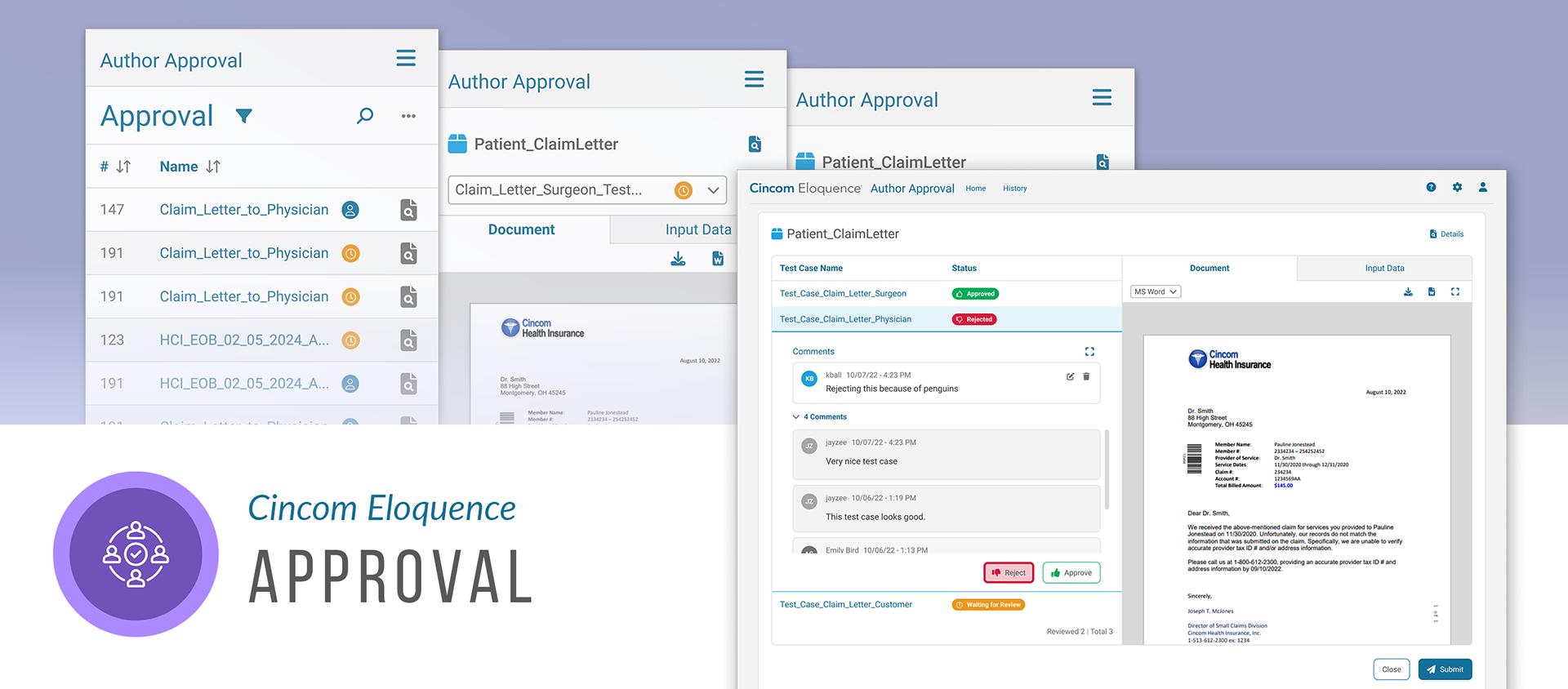1568x689 pixels.
Task: Click comments list scrollbar
Action: (x=1107, y=469)
